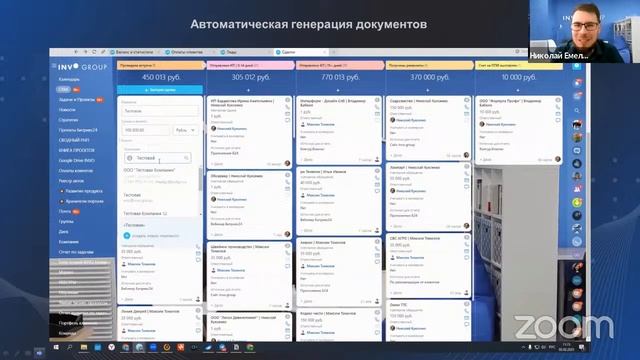640x360 pixels.
Task: Click calendar icon on first 305 012 column card
Action: (288, 114)
